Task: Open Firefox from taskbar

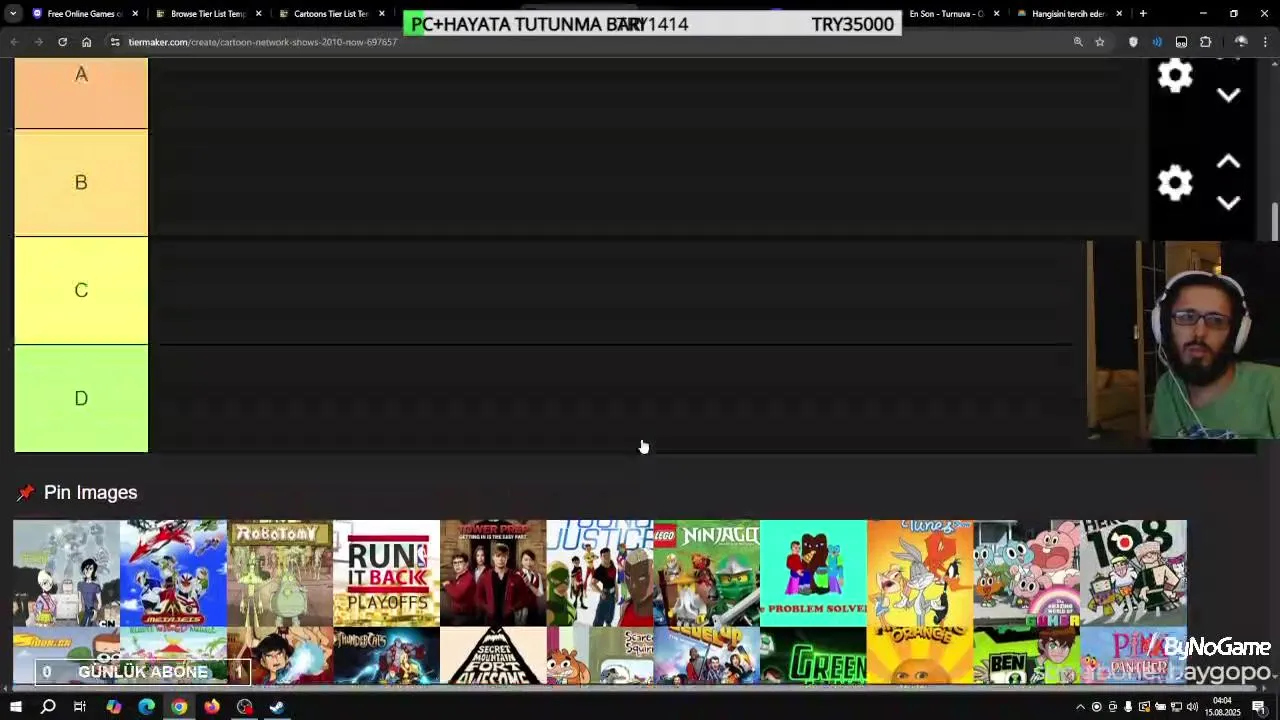Action: (x=212, y=707)
